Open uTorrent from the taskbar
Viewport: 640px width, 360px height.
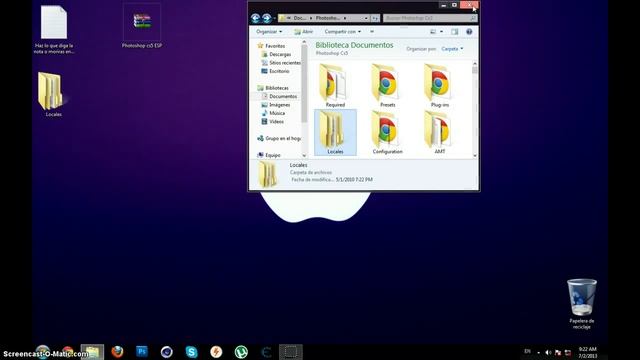[241, 352]
